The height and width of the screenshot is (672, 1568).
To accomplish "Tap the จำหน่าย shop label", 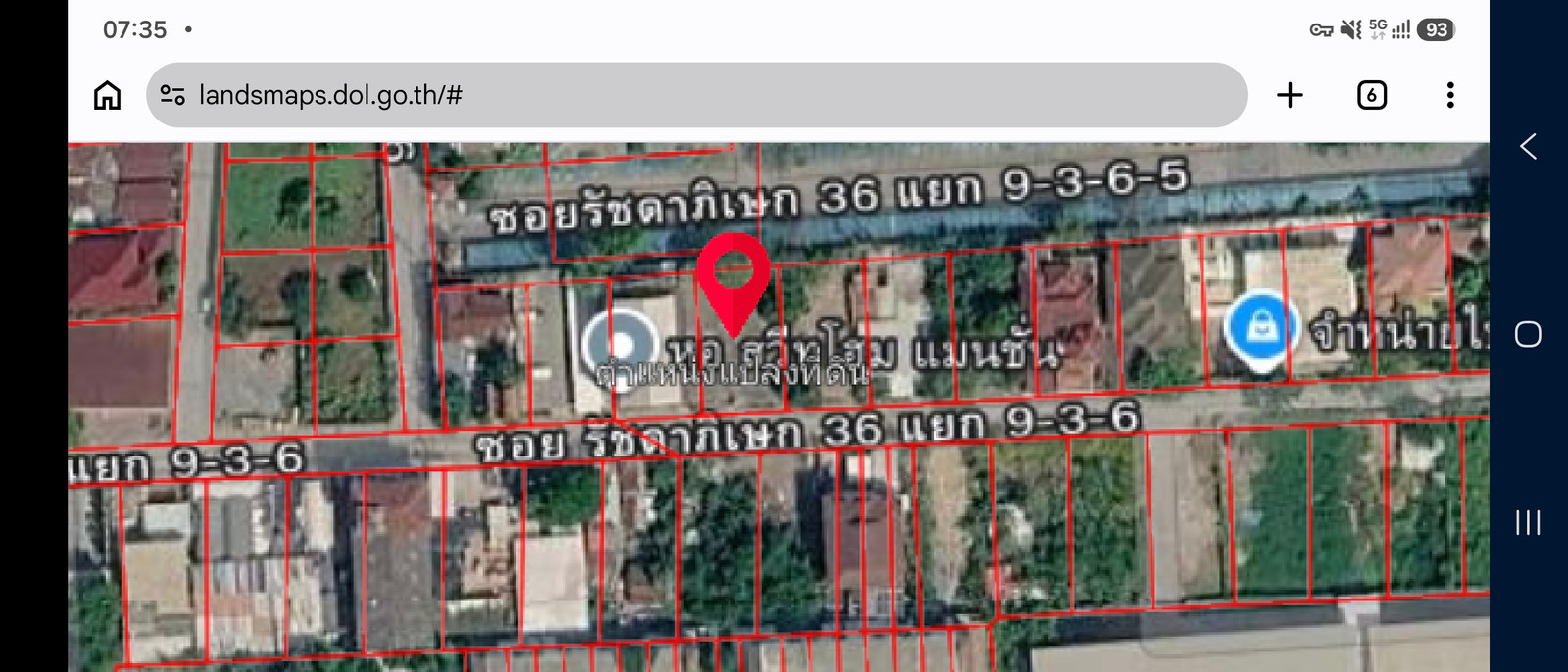I will tap(1401, 333).
